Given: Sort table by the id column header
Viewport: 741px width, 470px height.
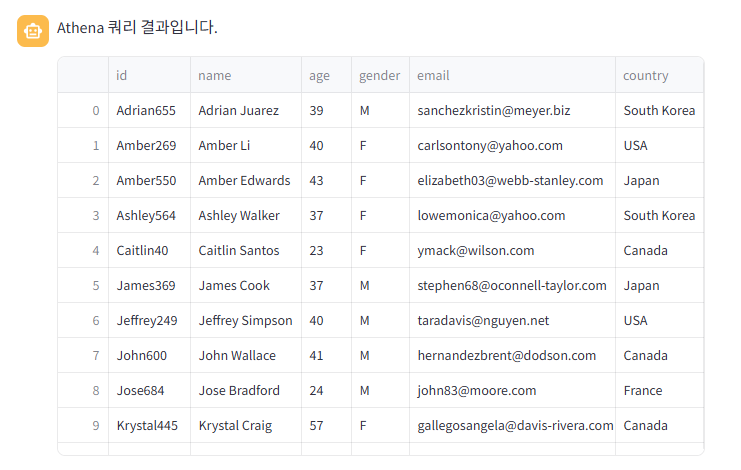Looking at the screenshot, I should 149,75.
